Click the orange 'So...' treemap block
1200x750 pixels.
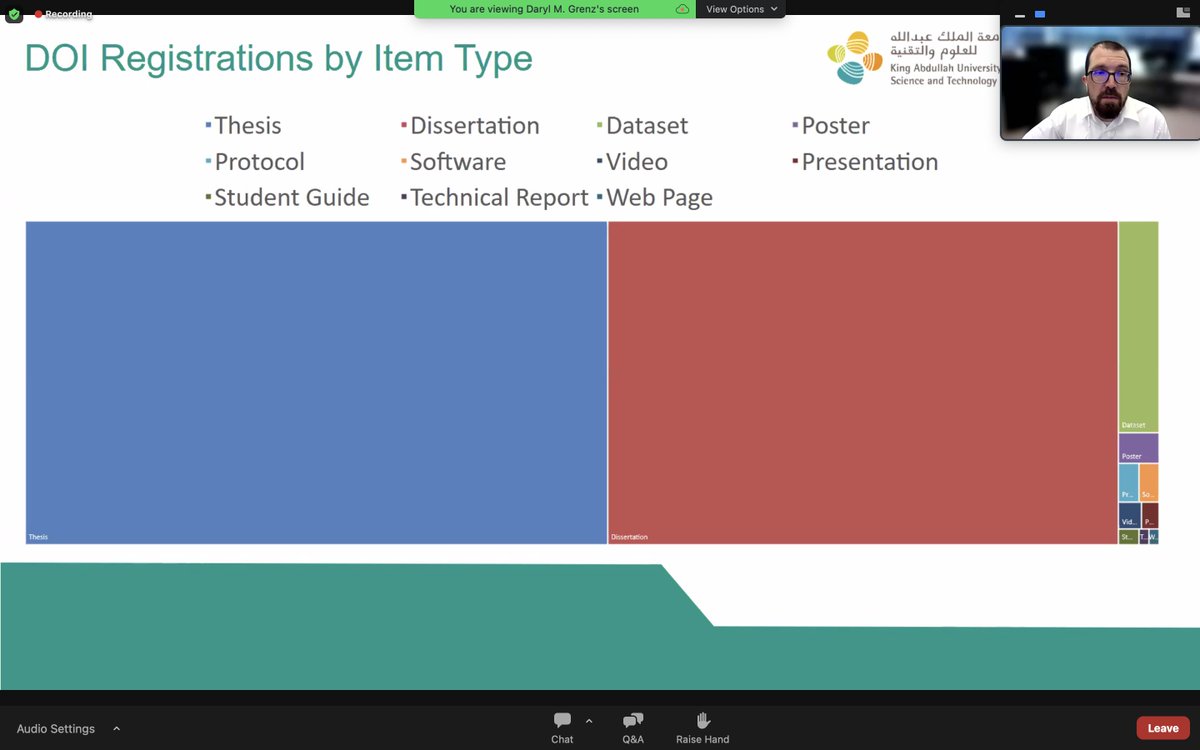pyautogui.click(x=1149, y=483)
